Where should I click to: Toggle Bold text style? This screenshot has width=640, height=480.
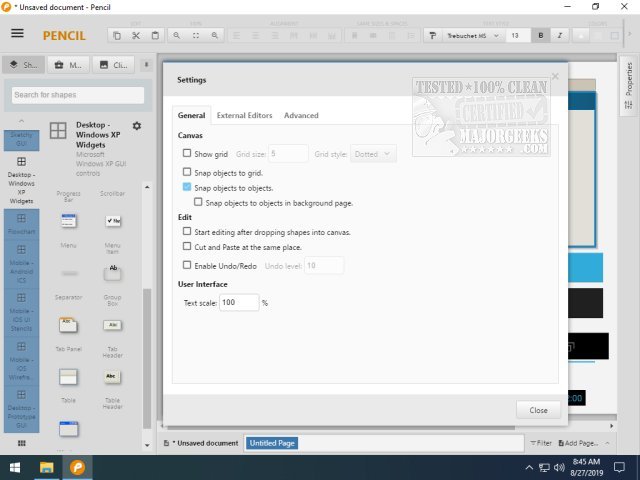541,36
